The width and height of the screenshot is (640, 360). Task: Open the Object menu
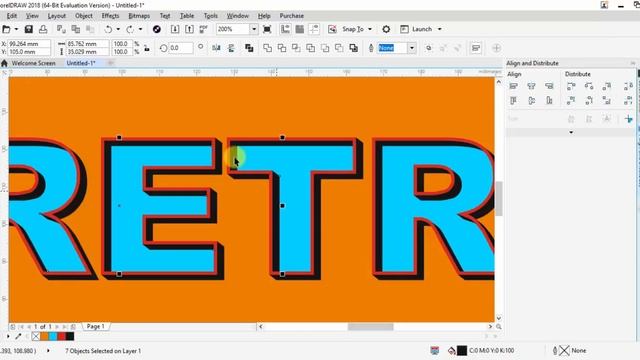(84, 16)
